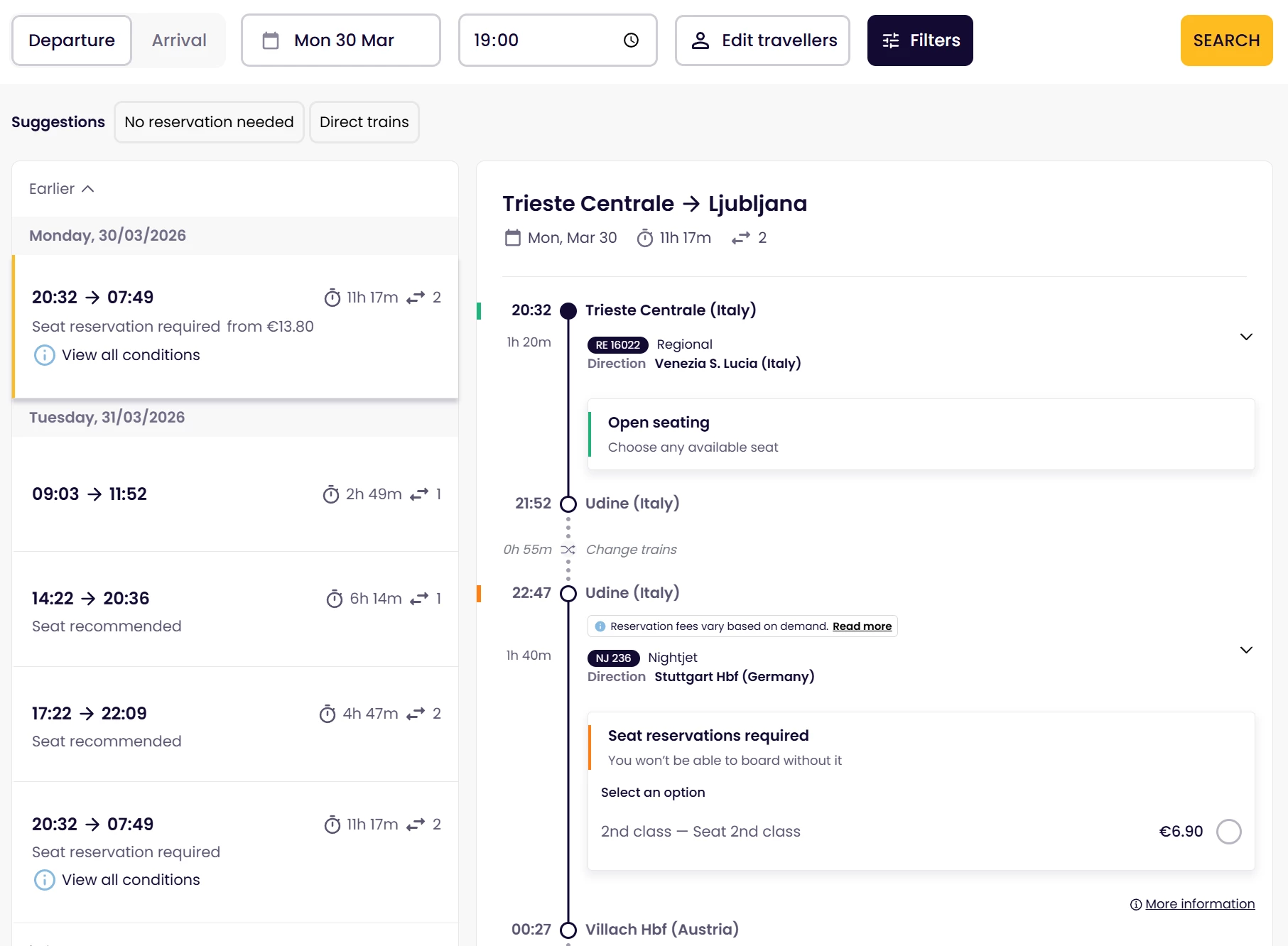Click info icon beside Reservation fees notice

pos(600,626)
